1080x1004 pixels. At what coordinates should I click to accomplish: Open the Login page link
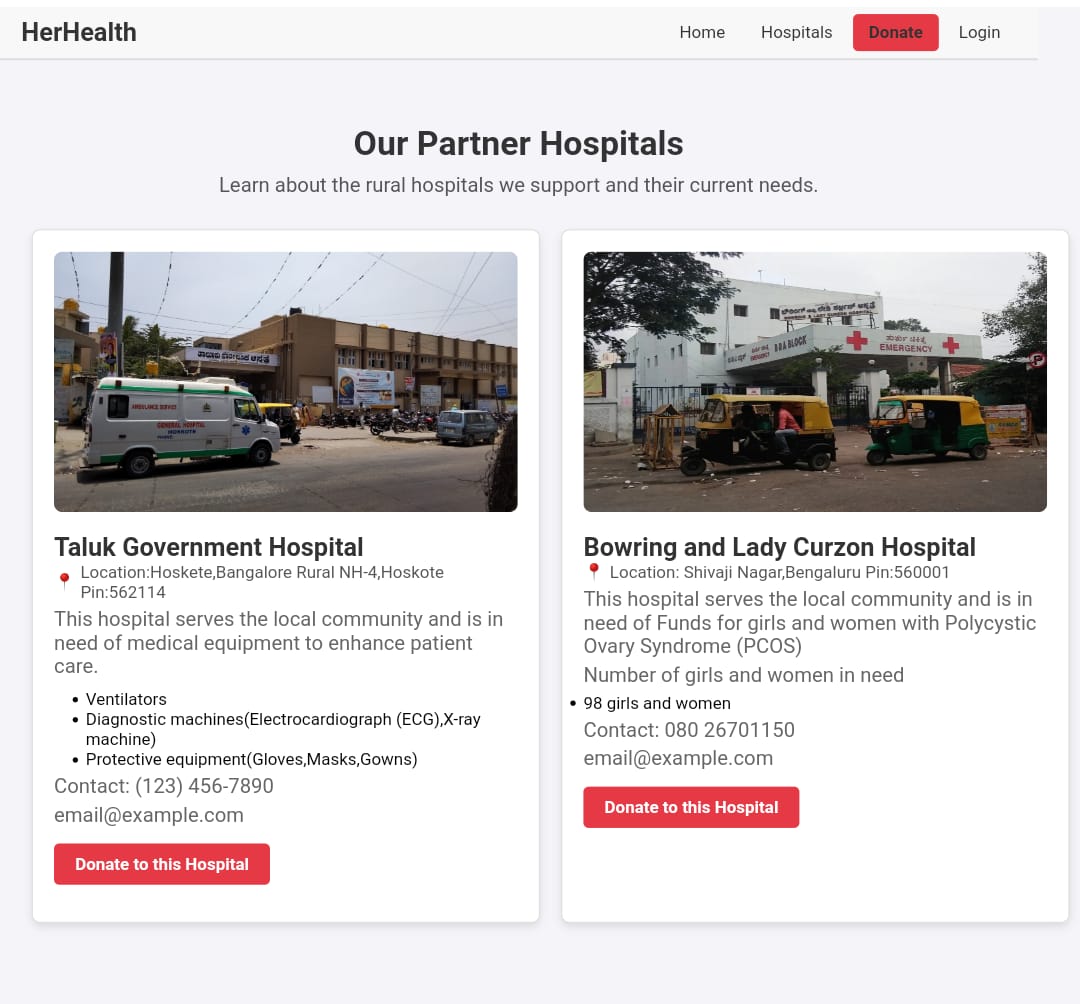tap(979, 32)
